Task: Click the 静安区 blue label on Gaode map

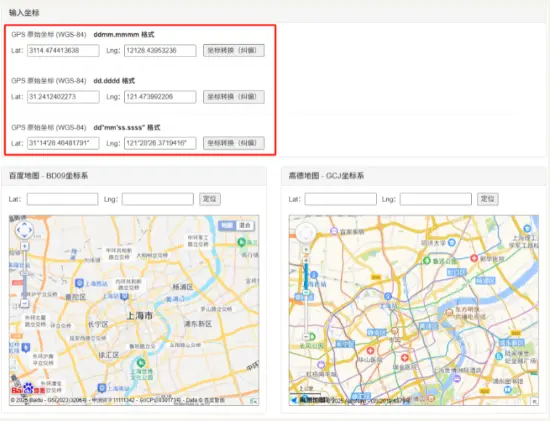Action: 376,332
